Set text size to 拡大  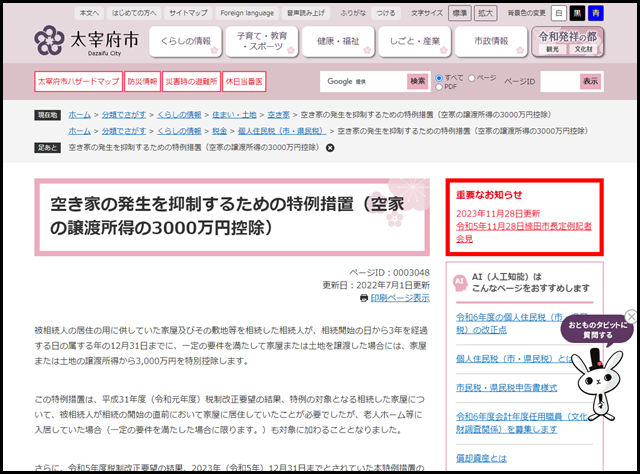(485, 13)
